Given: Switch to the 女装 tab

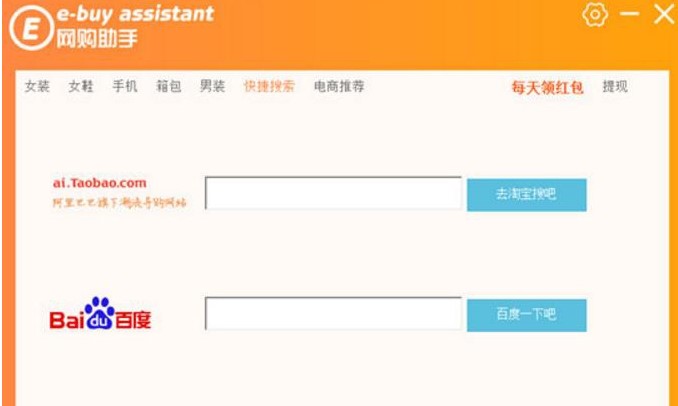Looking at the screenshot, I should click(x=37, y=87).
